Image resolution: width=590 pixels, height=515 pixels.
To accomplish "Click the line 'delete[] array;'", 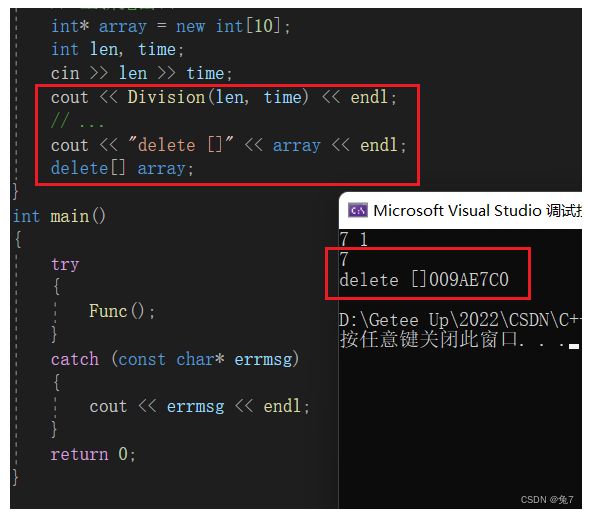I will (122, 169).
